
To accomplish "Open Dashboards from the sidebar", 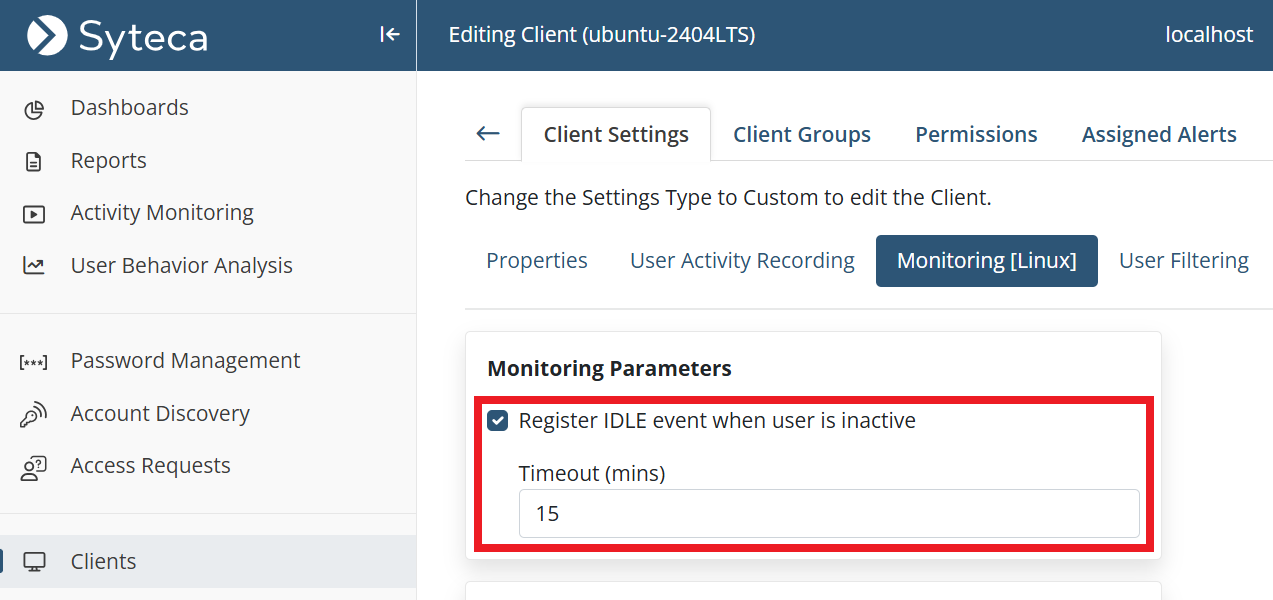I will point(129,108).
